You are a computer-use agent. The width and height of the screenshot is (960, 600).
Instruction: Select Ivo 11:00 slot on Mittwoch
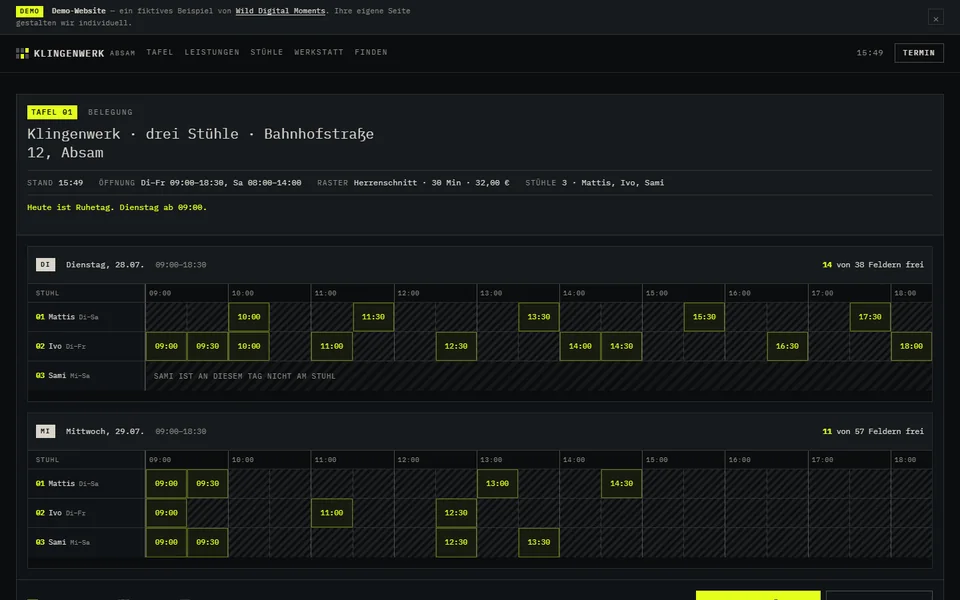332,513
